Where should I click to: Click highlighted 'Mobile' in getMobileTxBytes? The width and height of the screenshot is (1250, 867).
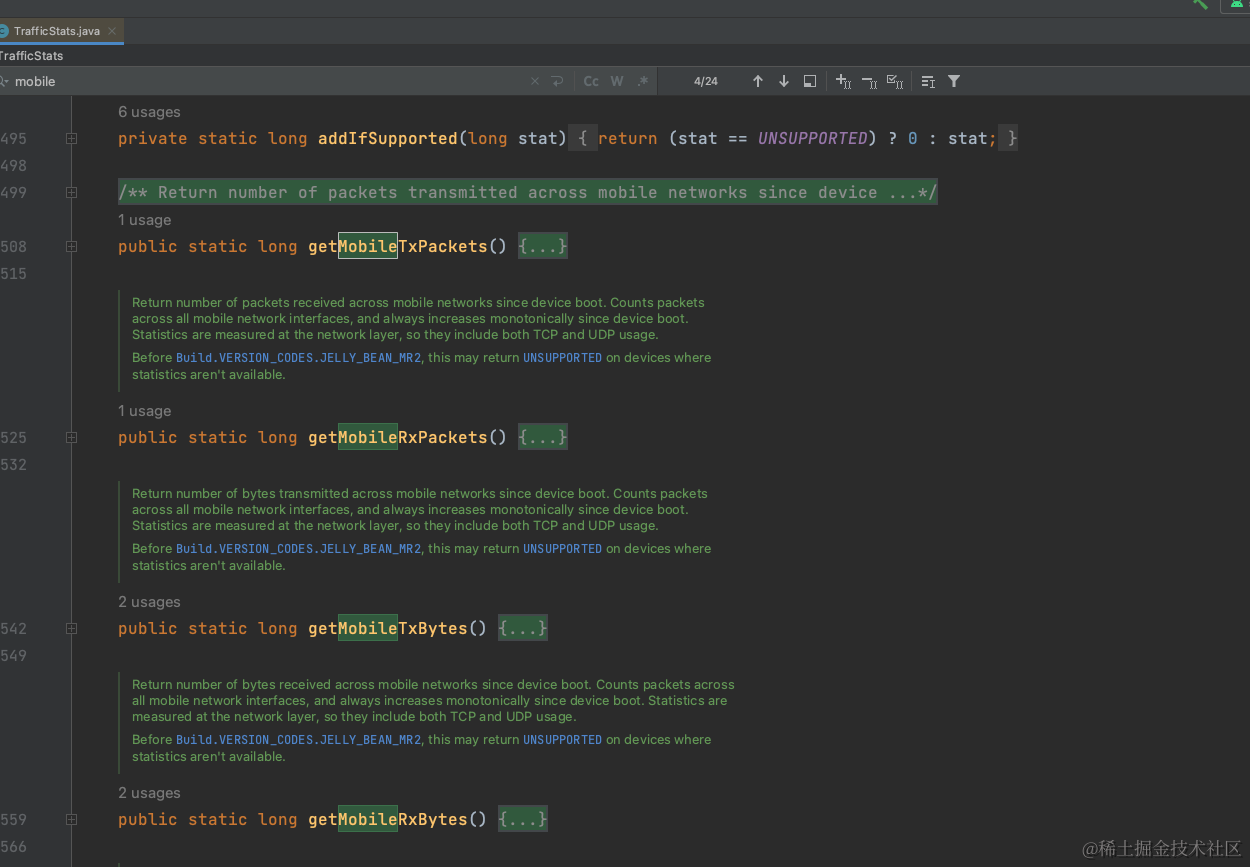coord(368,628)
